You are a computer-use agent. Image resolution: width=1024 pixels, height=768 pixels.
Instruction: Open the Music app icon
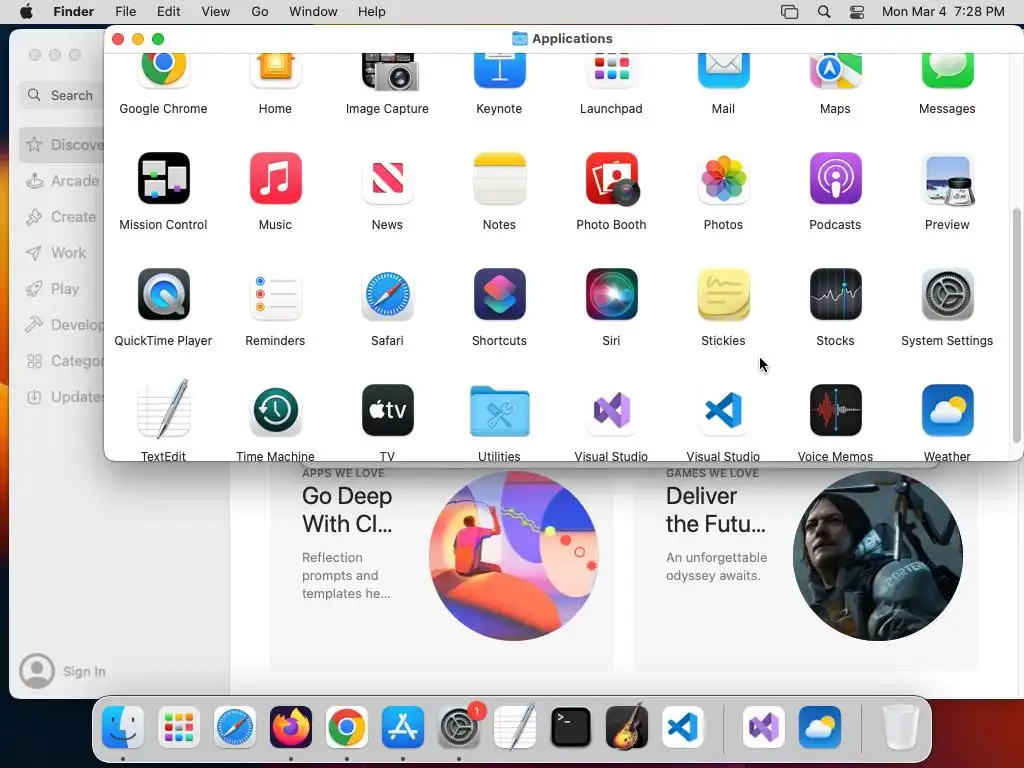click(x=275, y=178)
